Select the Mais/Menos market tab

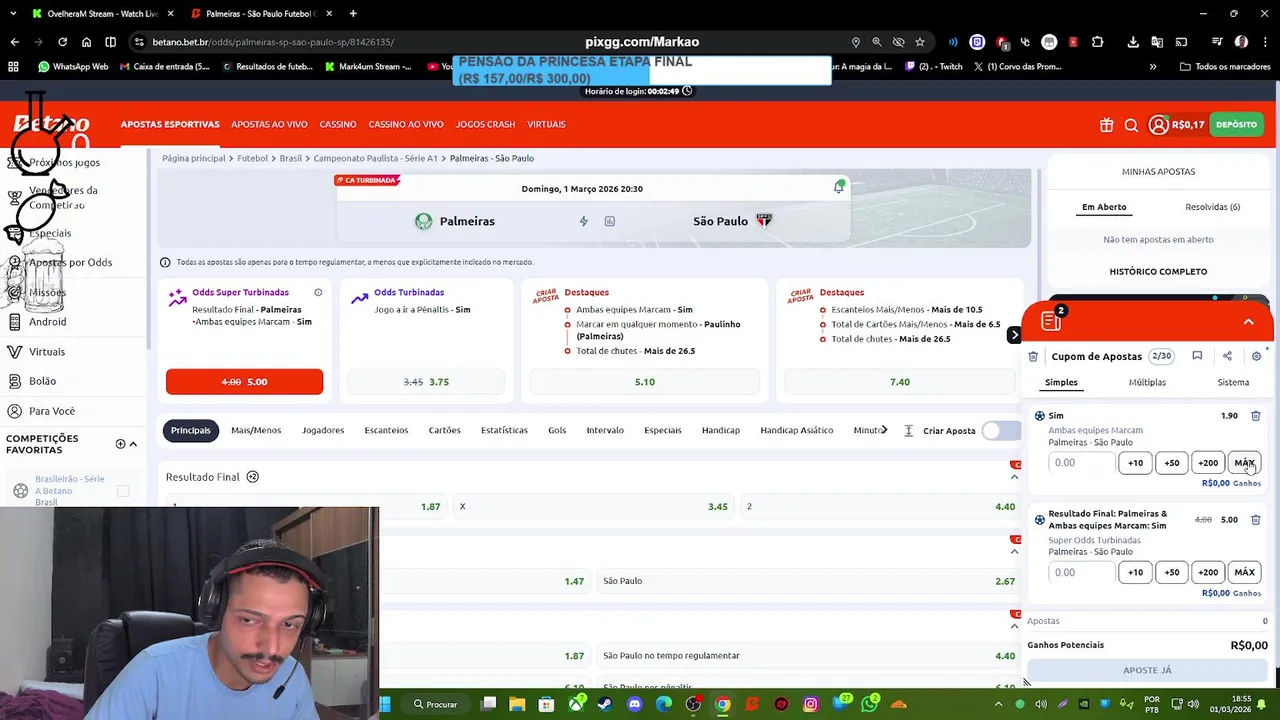pos(256,430)
